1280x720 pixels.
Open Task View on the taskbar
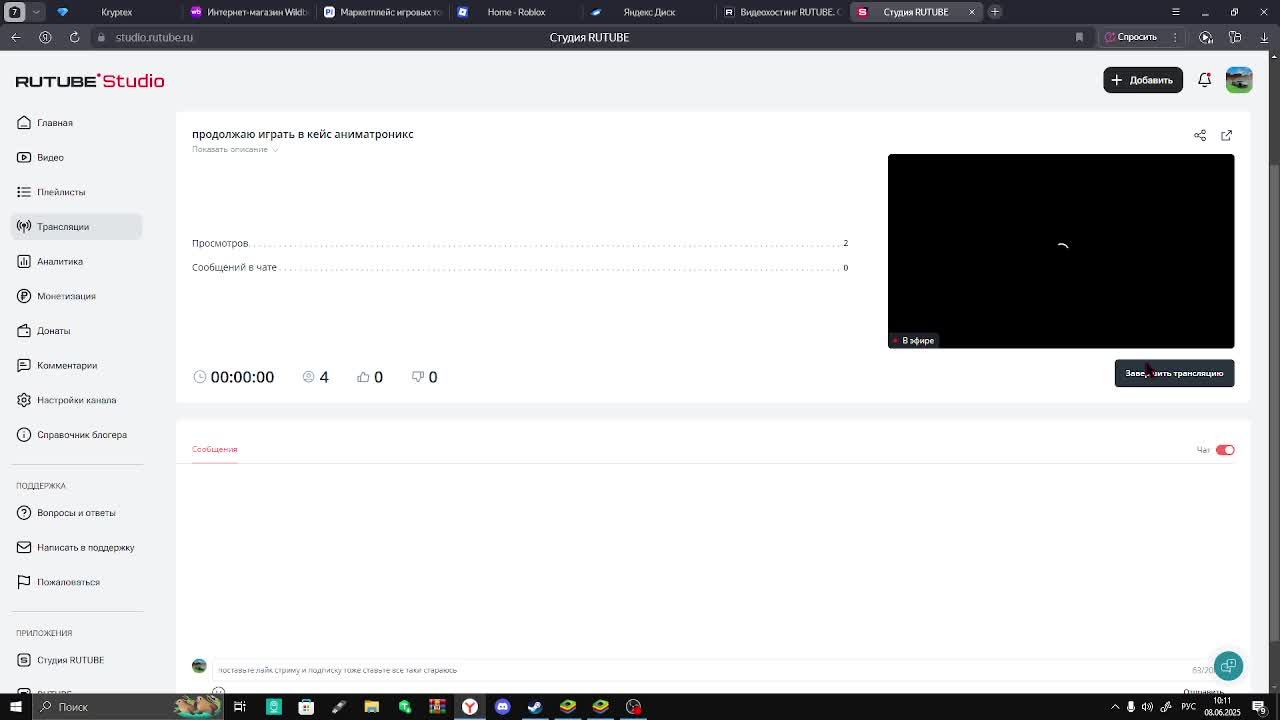click(240, 707)
